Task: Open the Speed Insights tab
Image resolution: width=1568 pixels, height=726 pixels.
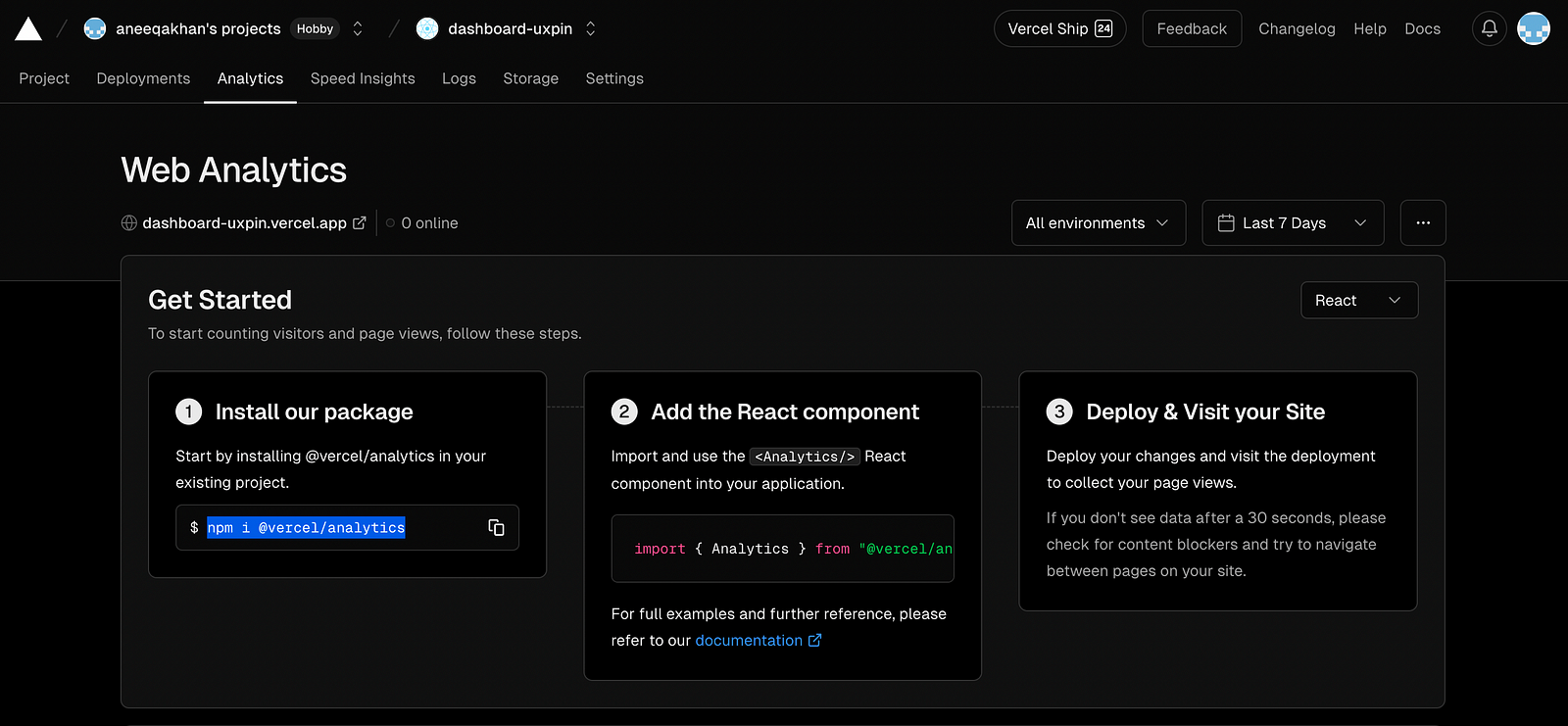Action: pos(363,78)
